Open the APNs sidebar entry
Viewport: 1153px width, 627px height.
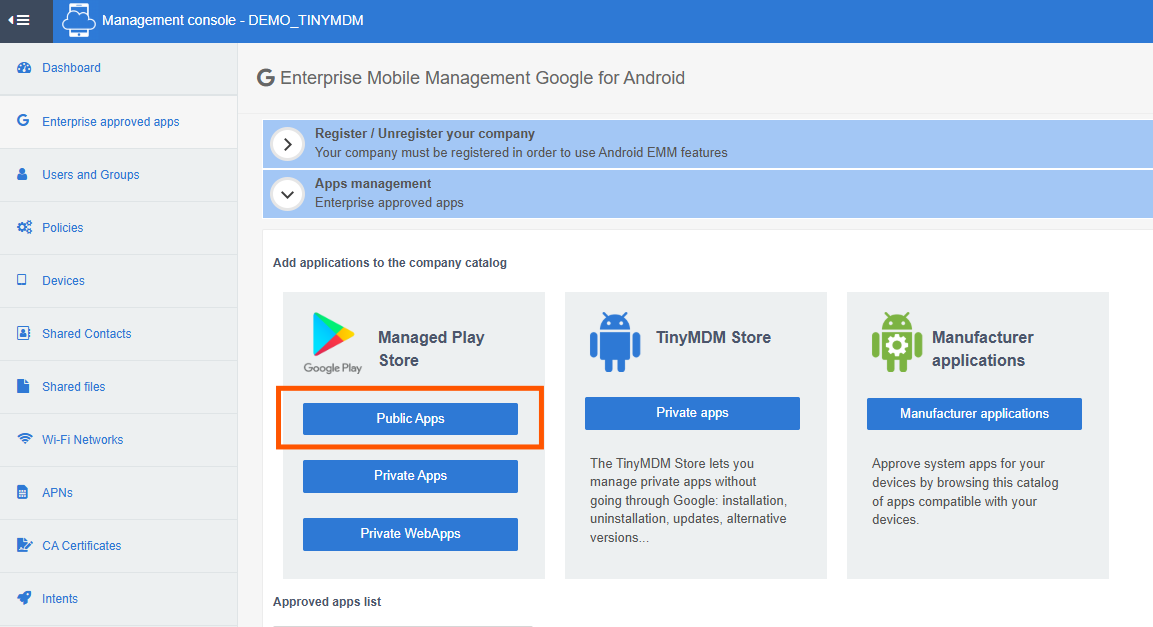coord(57,493)
